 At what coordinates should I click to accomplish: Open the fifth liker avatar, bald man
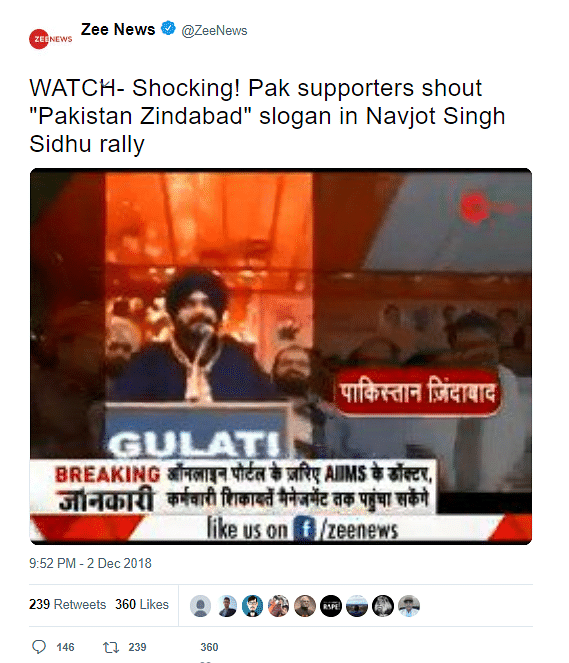pyautogui.click(x=305, y=605)
